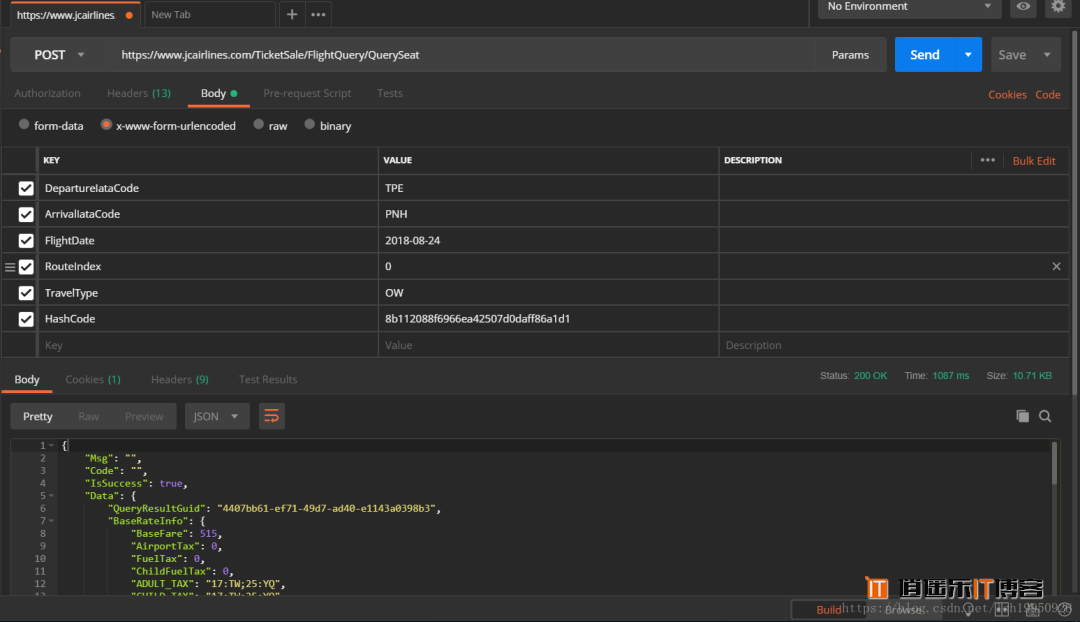Click the main window vertical scrollbar

point(1075,212)
